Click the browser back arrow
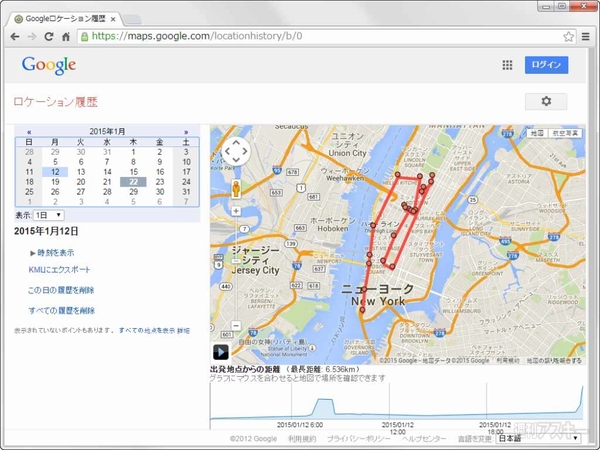This screenshot has height=450, width=600. pyautogui.click(x=15, y=36)
